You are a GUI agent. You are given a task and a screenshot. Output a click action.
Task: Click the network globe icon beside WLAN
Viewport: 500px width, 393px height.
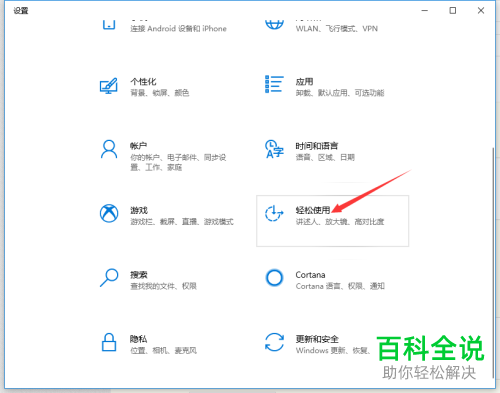tap(274, 24)
